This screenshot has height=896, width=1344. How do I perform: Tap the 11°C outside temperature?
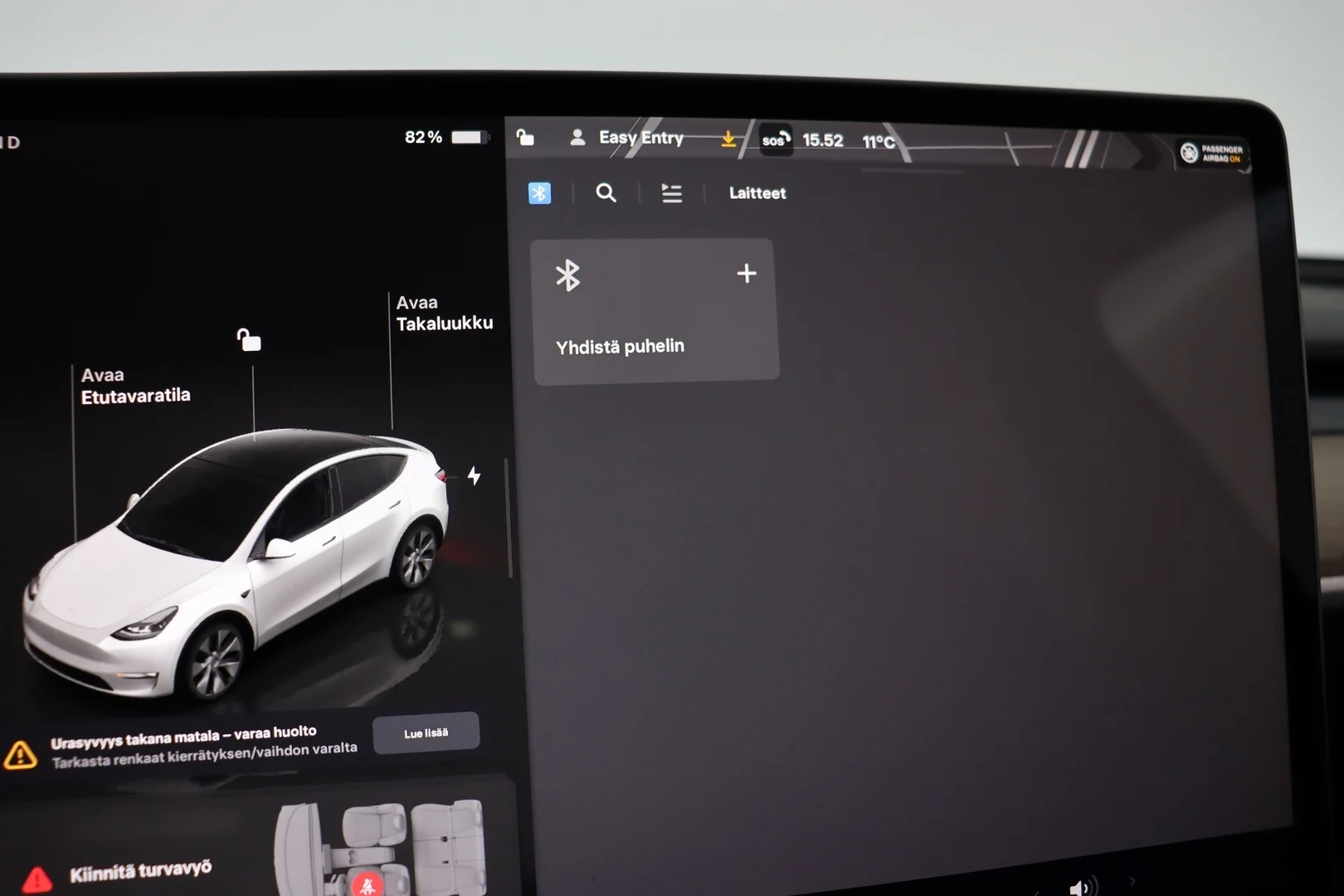(x=879, y=142)
